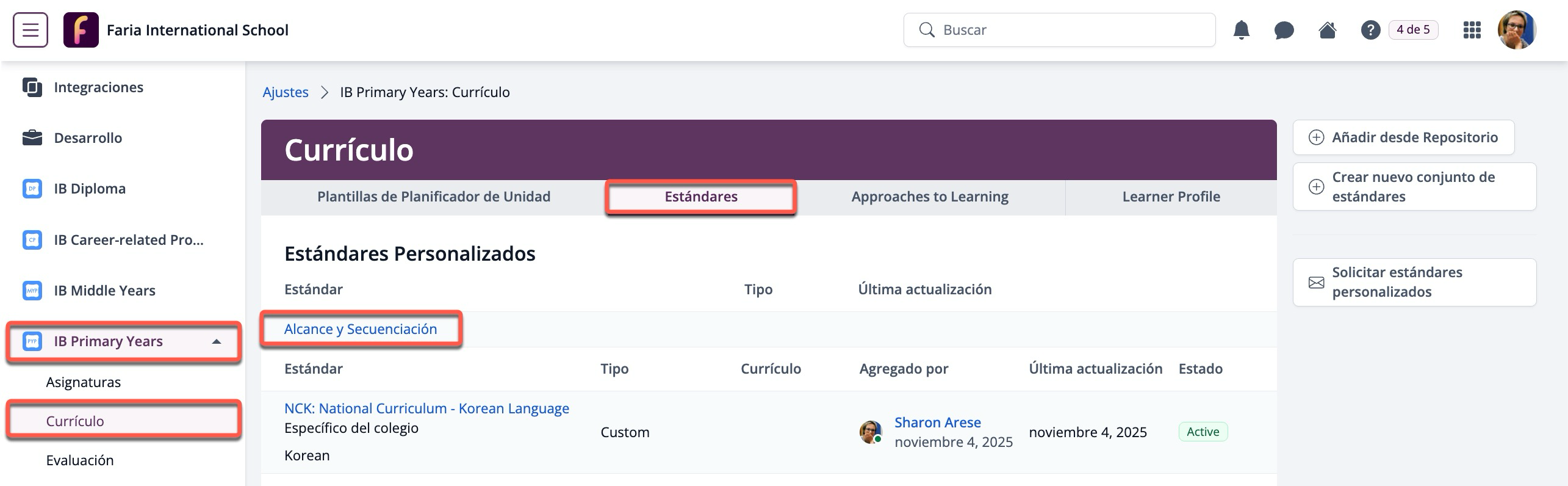Click the plus icon beside Añadir desde Repositorio
The image size is (1568, 486).
click(x=1316, y=137)
